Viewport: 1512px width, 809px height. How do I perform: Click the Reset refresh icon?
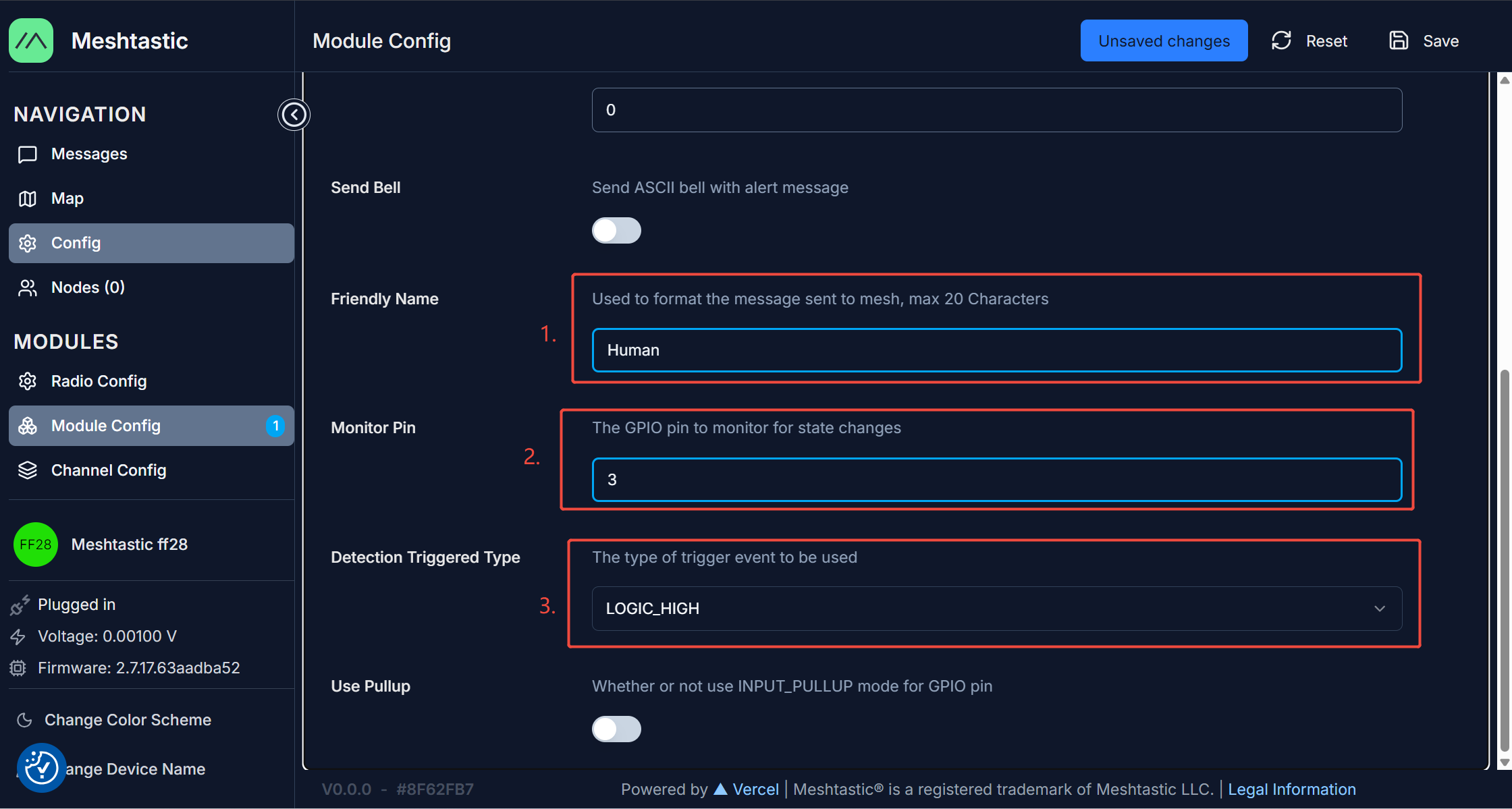[1281, 40]
